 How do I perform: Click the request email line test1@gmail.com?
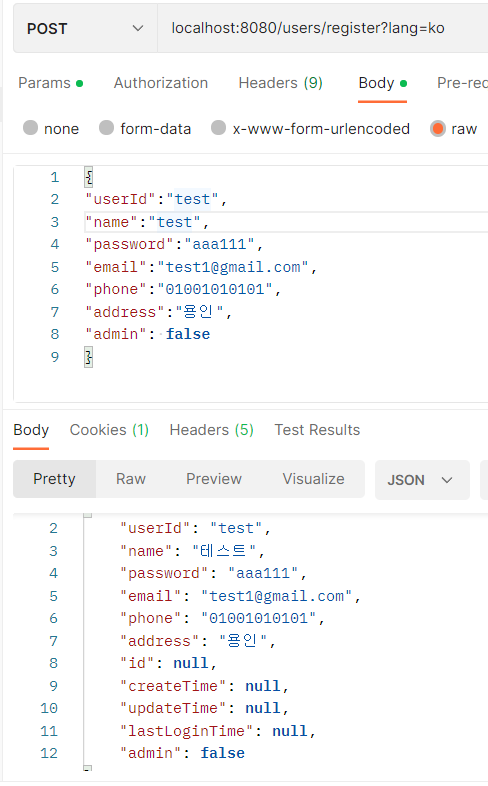201,267
